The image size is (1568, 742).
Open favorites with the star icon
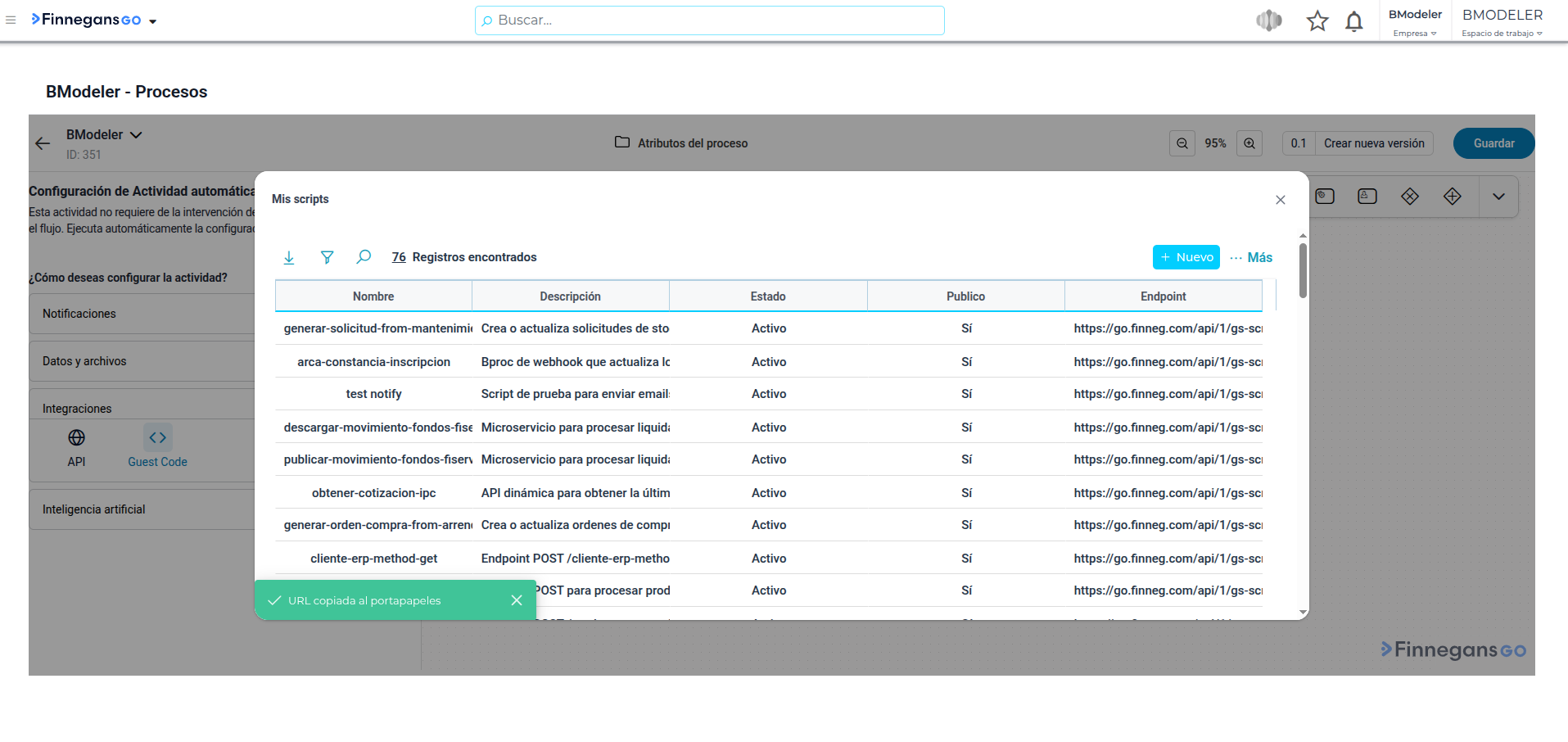[x=1317, y=20]
